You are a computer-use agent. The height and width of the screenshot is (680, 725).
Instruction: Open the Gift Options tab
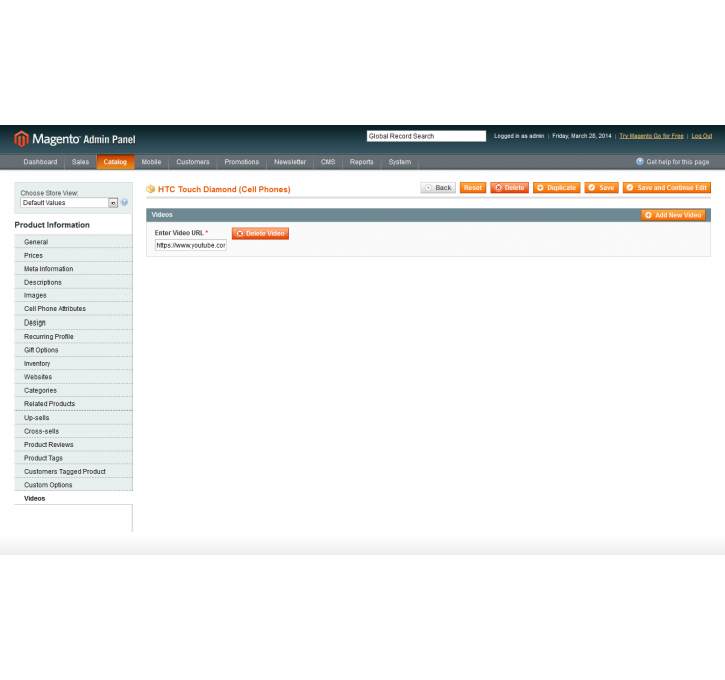(x=74, y=350)
